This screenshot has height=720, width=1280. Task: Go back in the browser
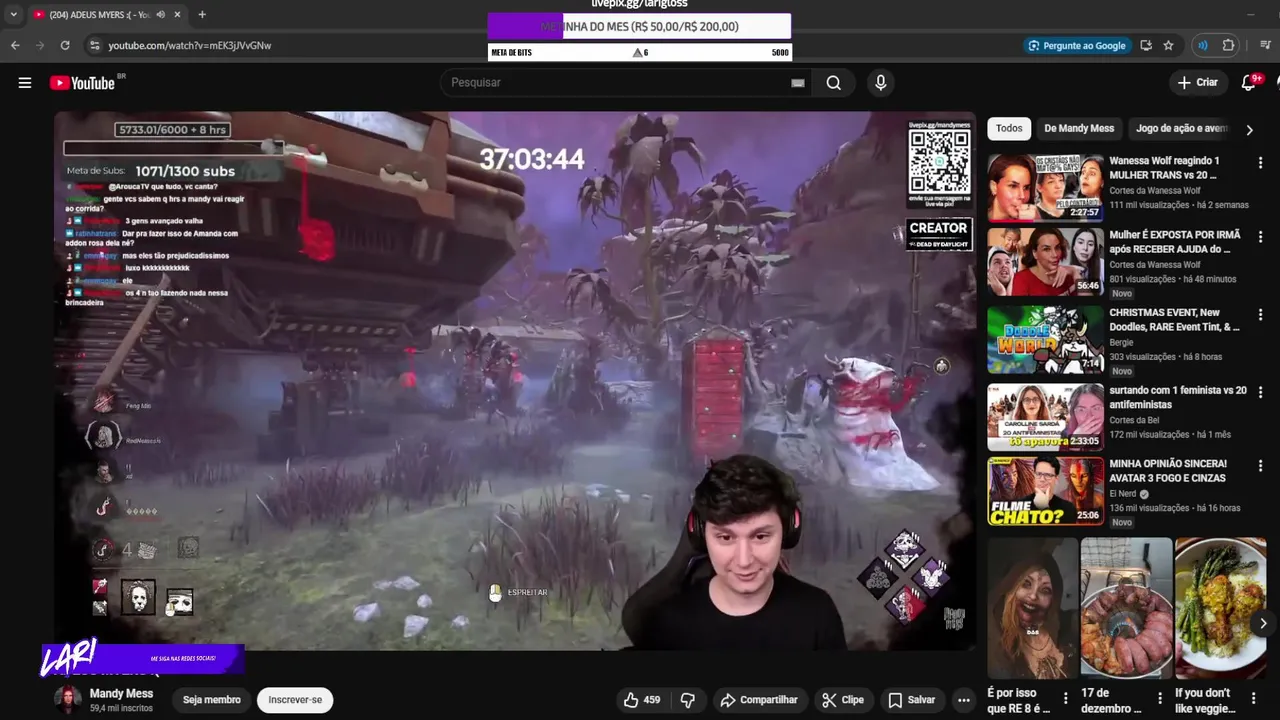(x=15, y=45)
